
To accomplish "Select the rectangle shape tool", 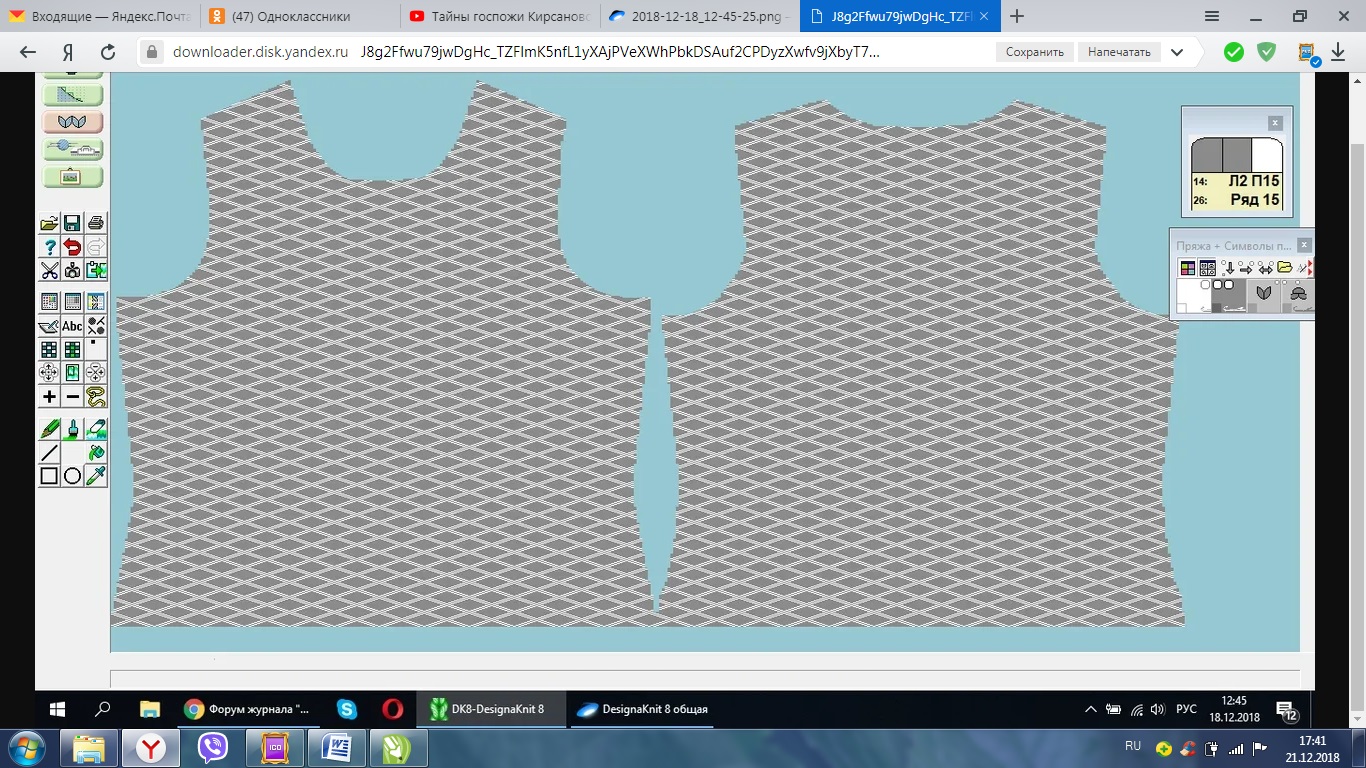I will click(49, 477).
